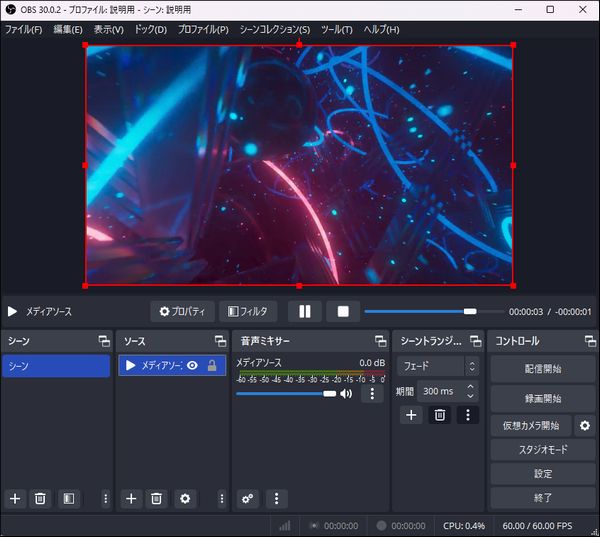600x537 pixels.
Task: Open virtual camera settings gear
Action: [585, 426]
